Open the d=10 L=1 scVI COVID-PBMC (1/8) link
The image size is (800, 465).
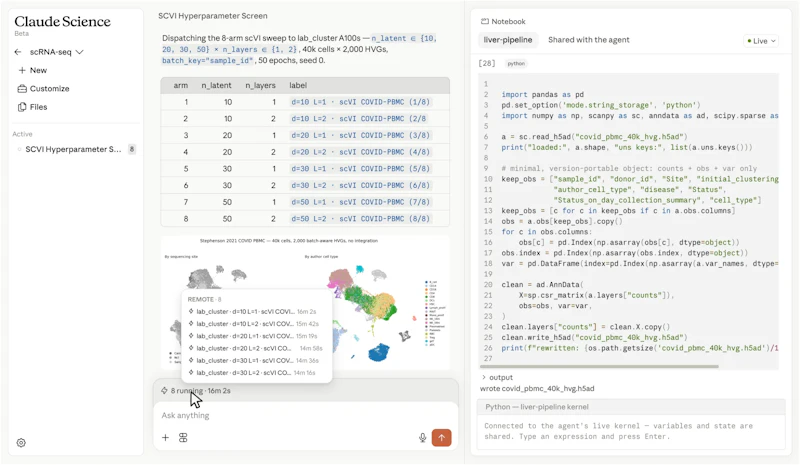361,102
